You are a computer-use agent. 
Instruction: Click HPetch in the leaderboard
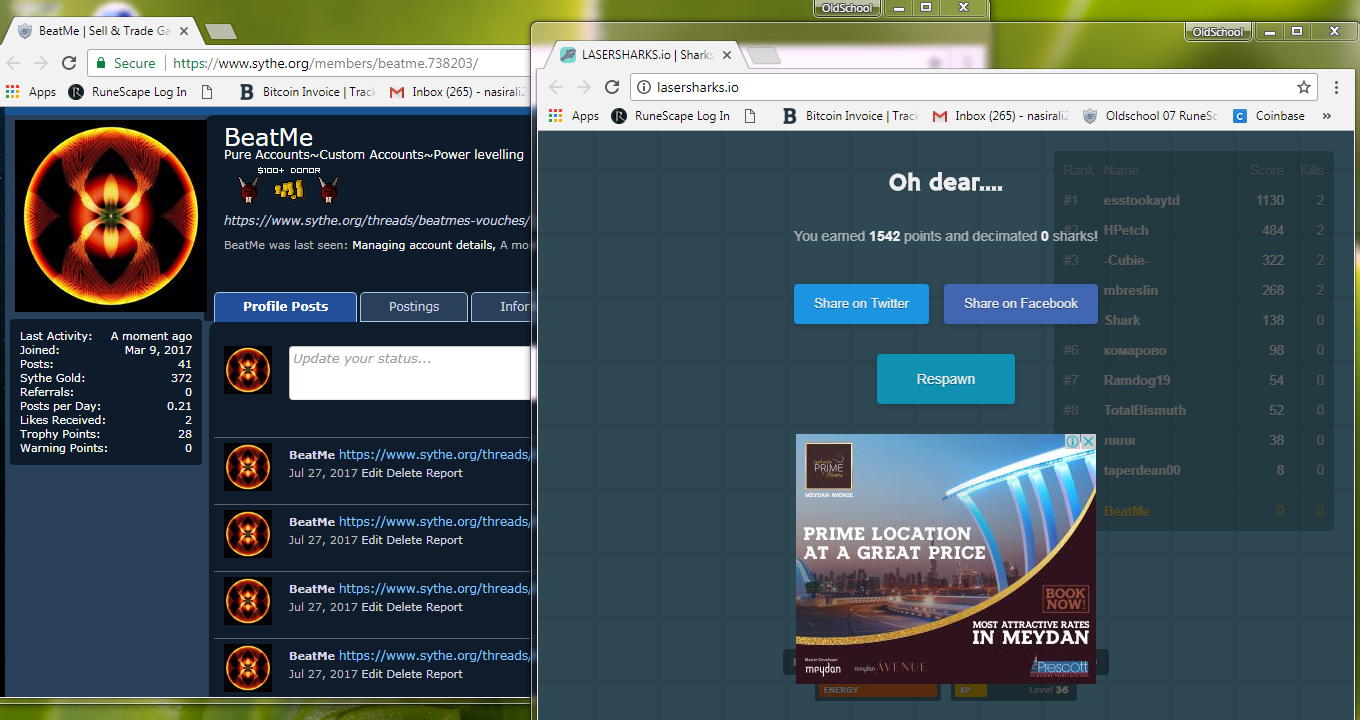1126,231
